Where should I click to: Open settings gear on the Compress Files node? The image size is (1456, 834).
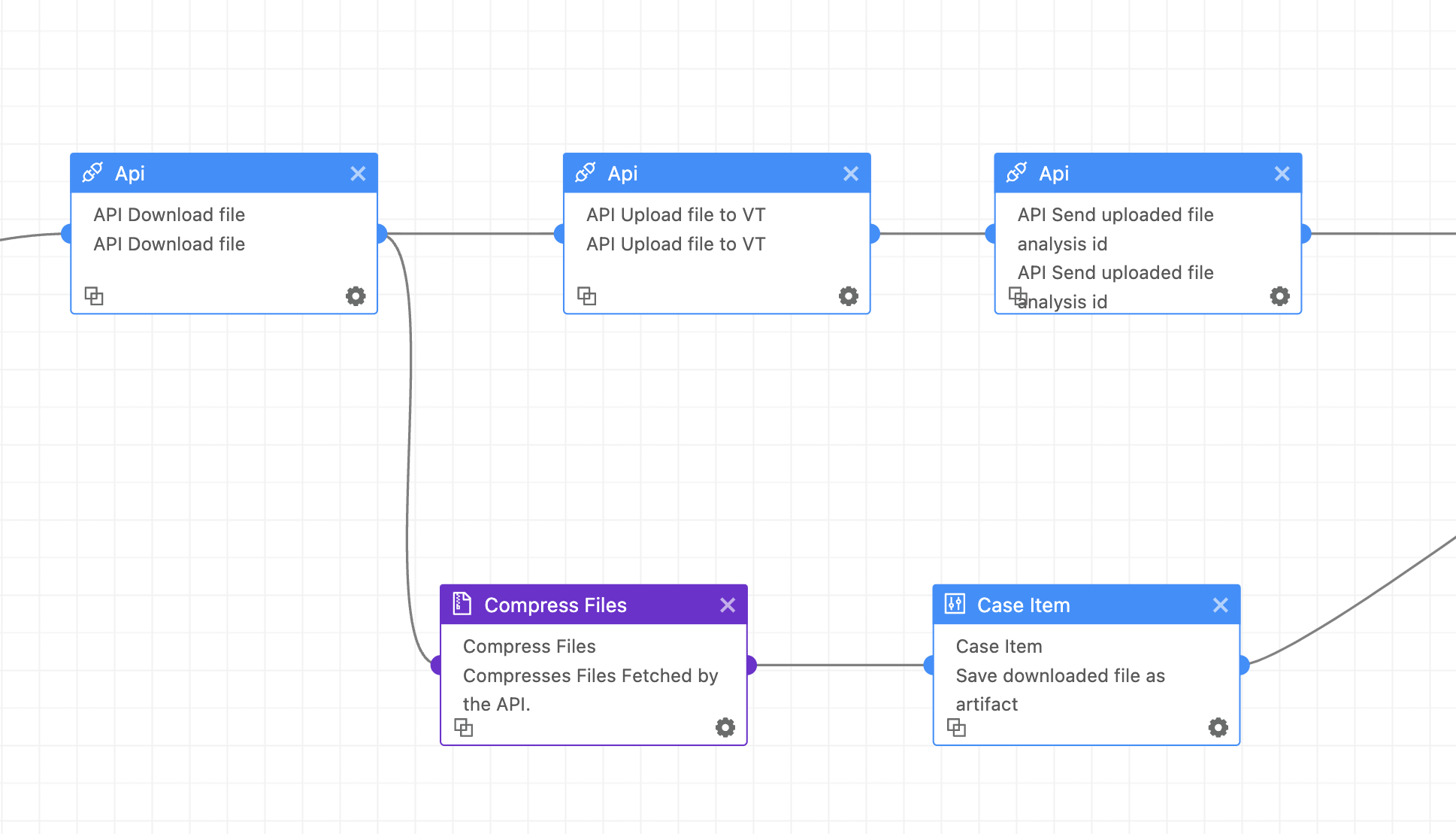click(x=724, y=727)
